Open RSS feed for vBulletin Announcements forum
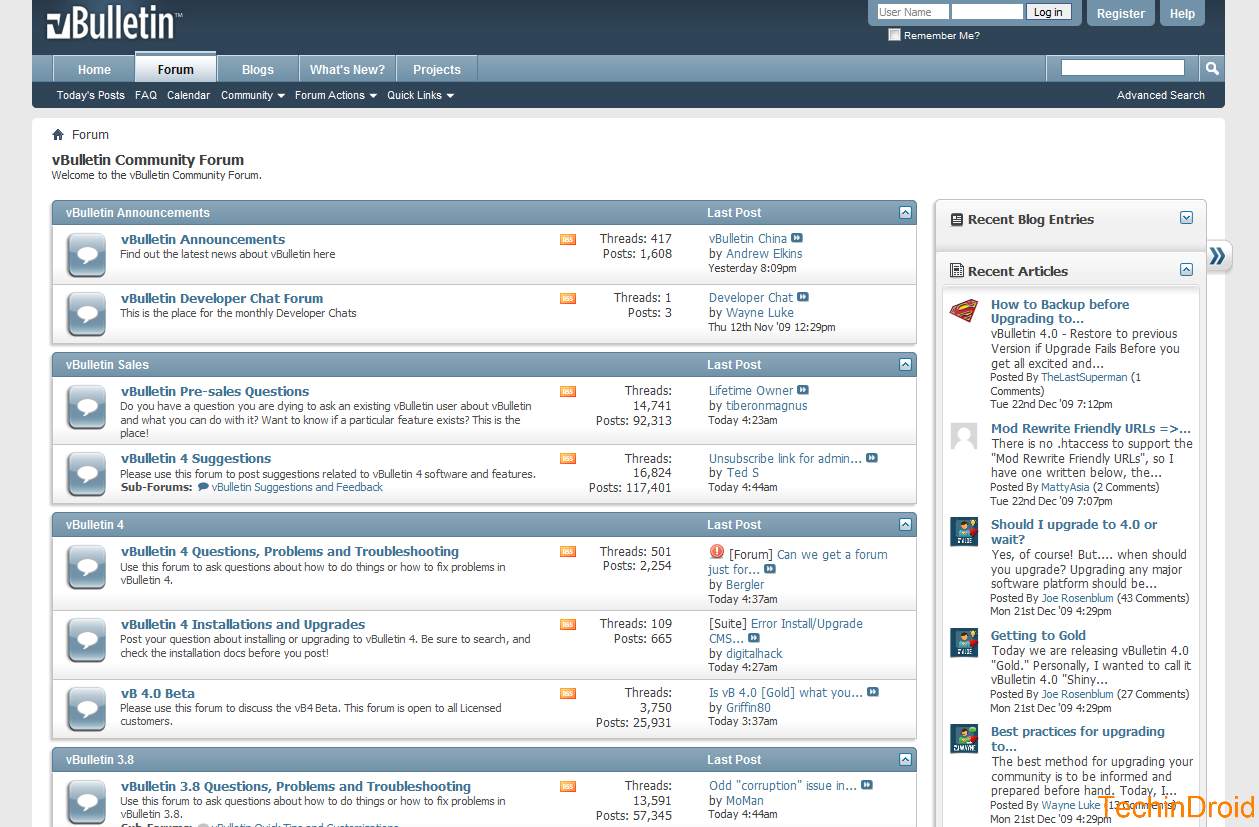 568,239
